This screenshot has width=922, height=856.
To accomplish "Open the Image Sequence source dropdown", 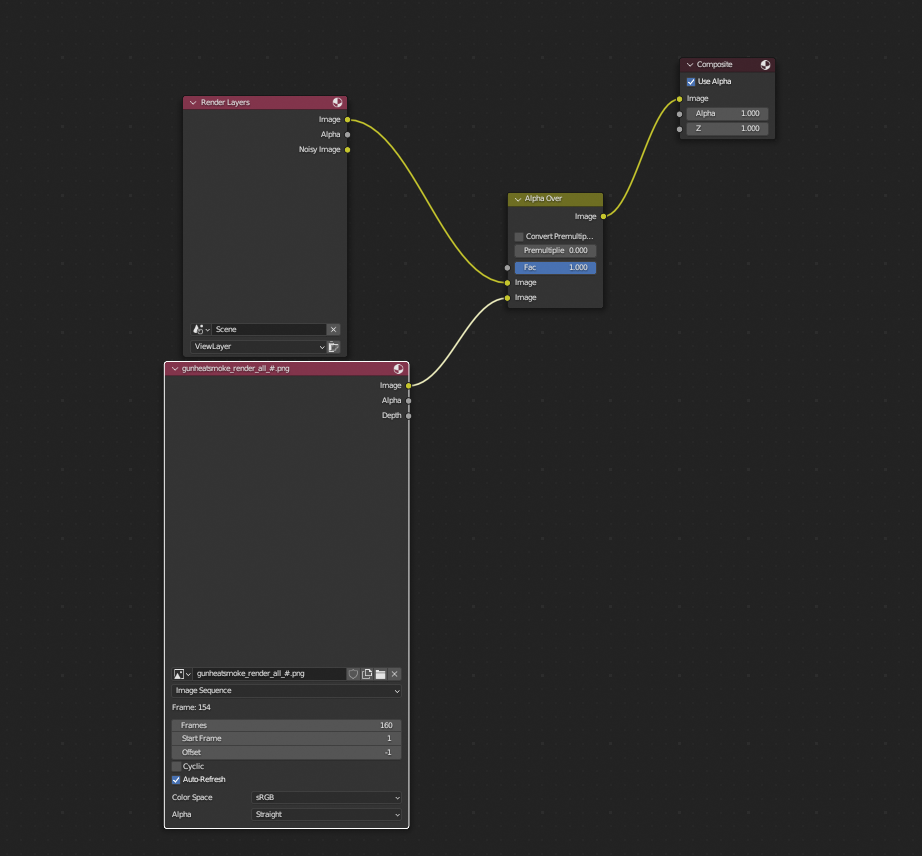I will click(286, 691).
